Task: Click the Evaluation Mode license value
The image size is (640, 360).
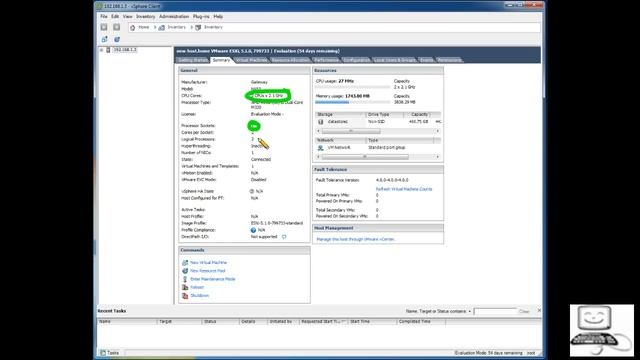Action: (267, 114)
